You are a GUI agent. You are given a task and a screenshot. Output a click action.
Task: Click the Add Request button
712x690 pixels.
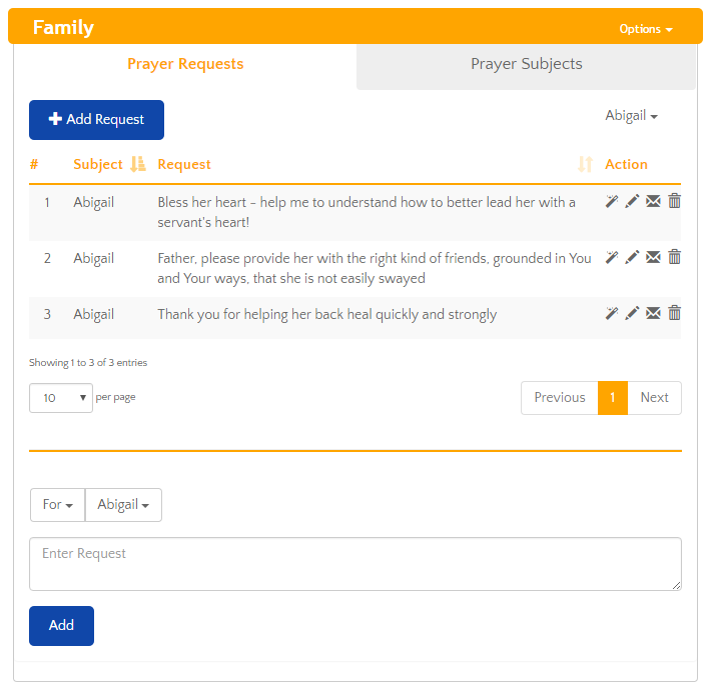pyautogui.click(x=96, y=120)
